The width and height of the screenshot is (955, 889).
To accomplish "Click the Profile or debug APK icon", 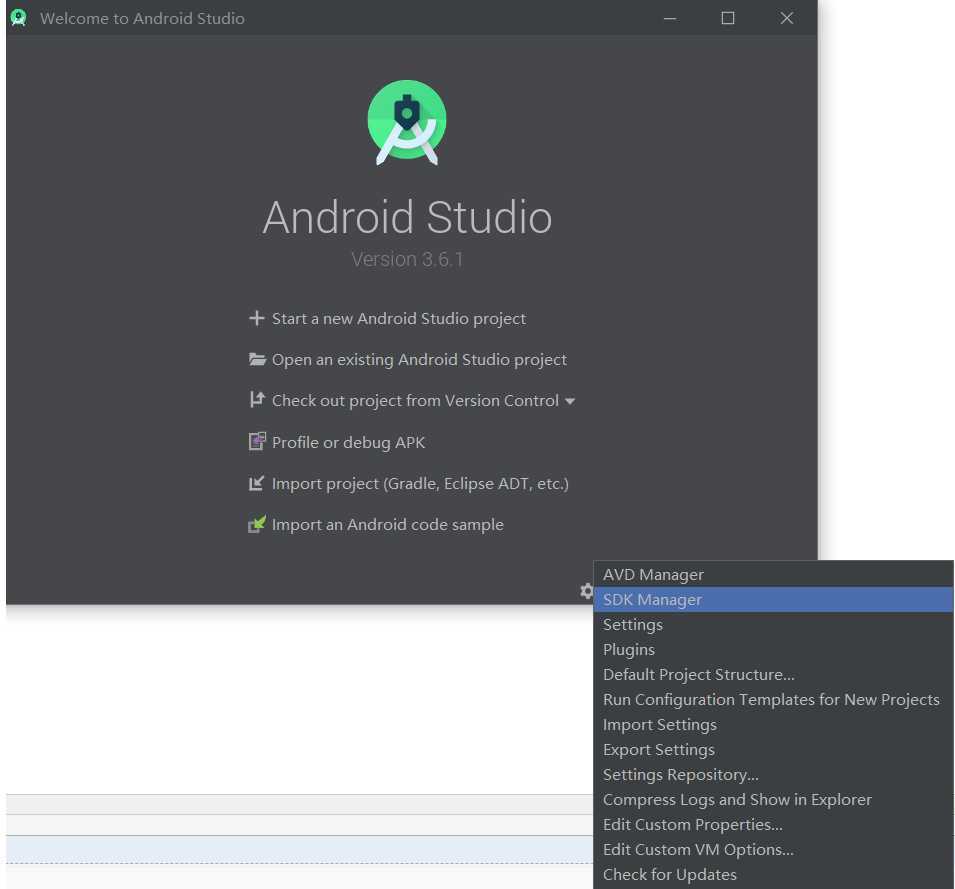I will tap(257, 441).
